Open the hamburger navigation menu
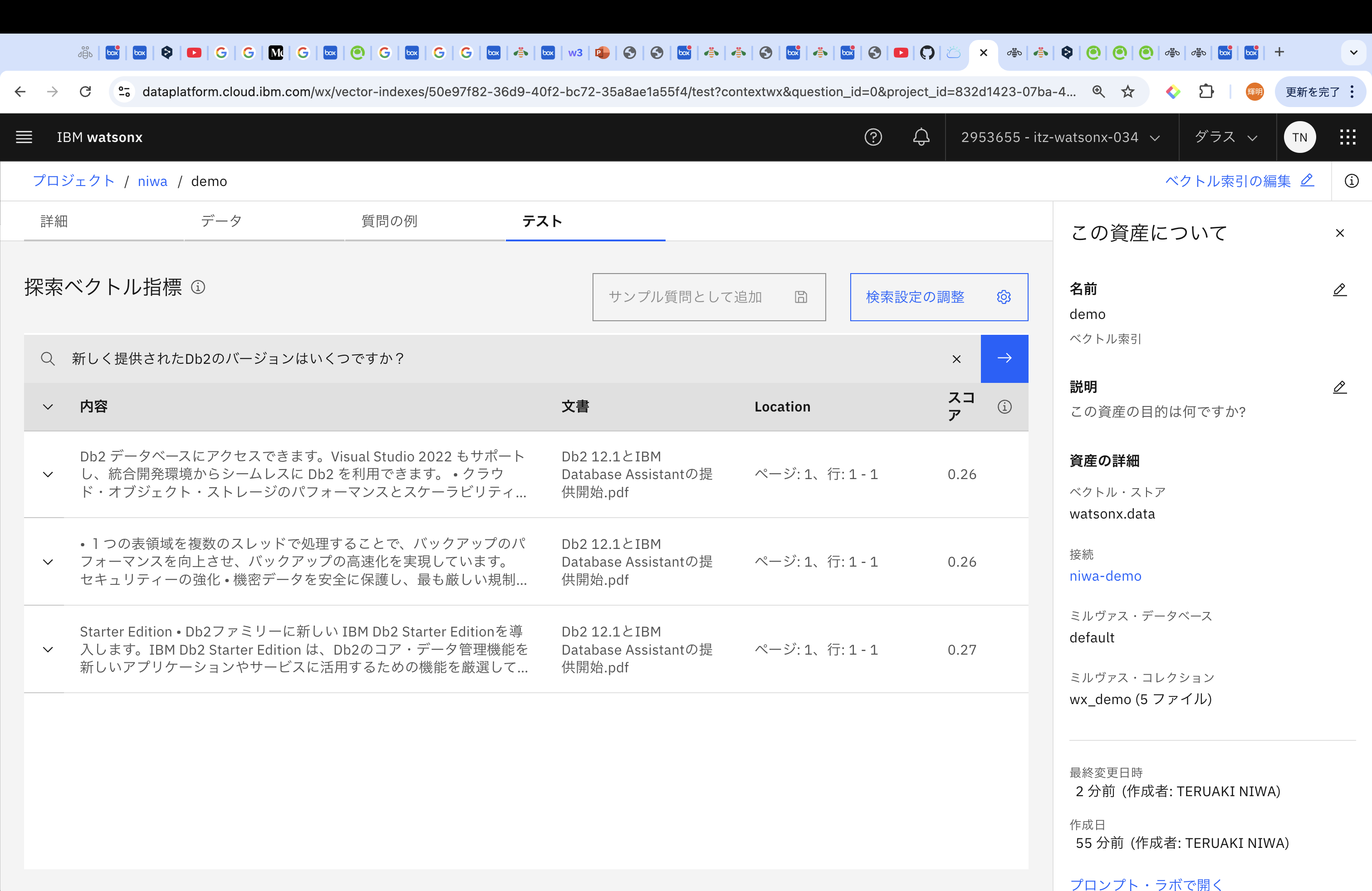Viewport: 1372px width, 891px height. point(24,137)
